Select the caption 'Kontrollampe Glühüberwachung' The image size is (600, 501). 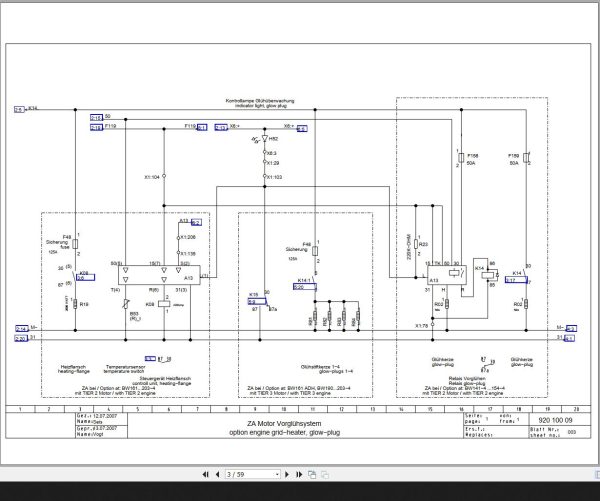[x=260, y=101]
